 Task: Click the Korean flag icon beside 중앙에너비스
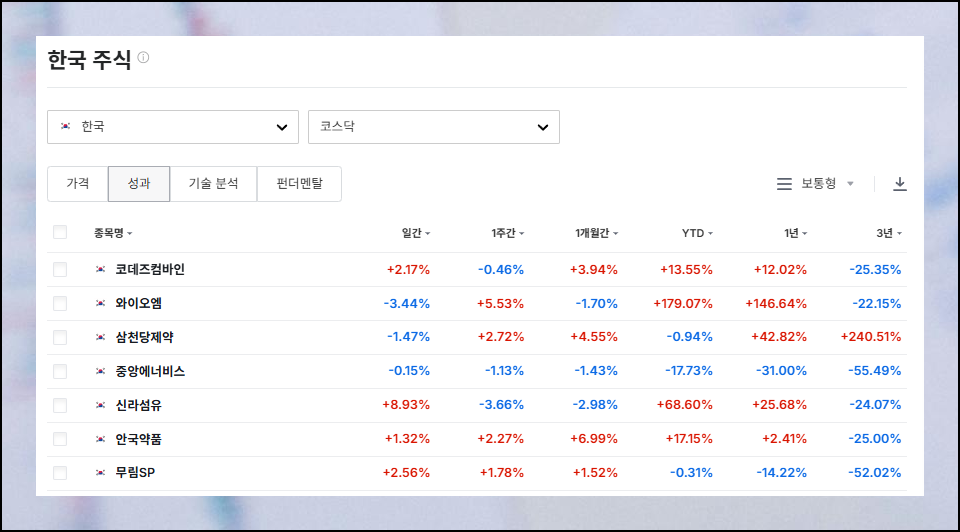[x=100, y=371]
